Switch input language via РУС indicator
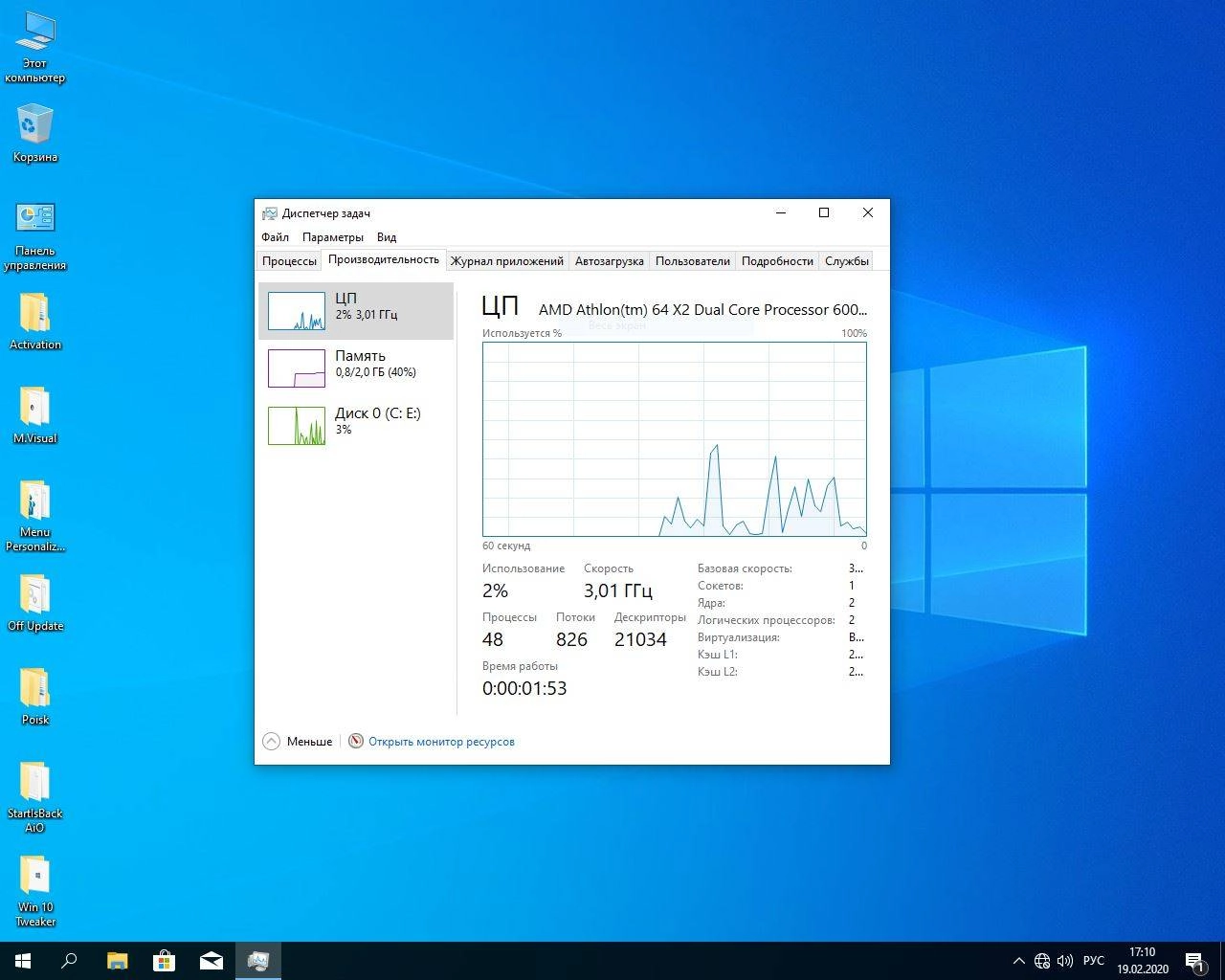This screenshot has height=980, width=1225. tap(1093, 961)
